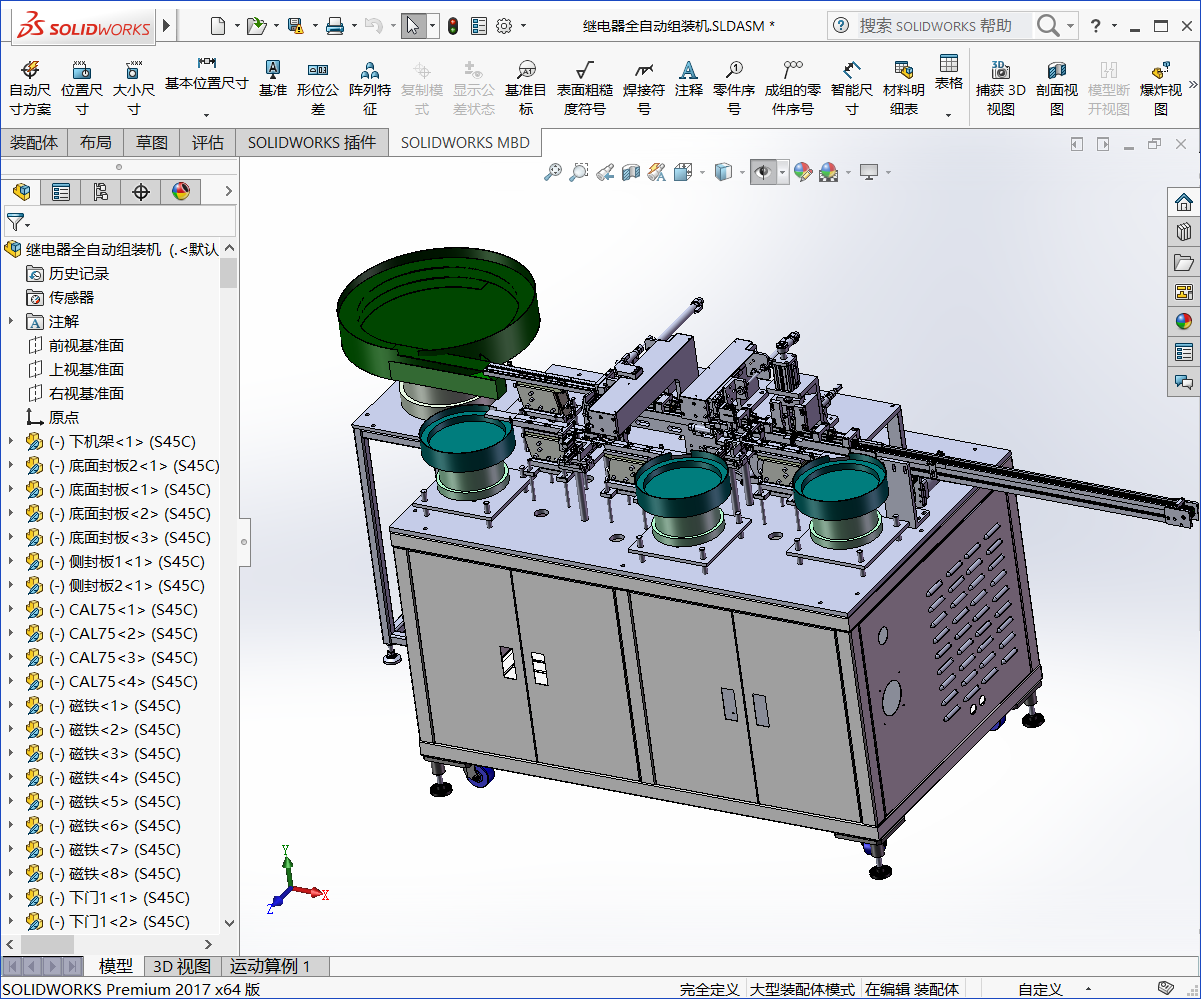The width and height of the screenshot is (1201, 999).
Task: Click the previous view icon
Action: point(605,173)
